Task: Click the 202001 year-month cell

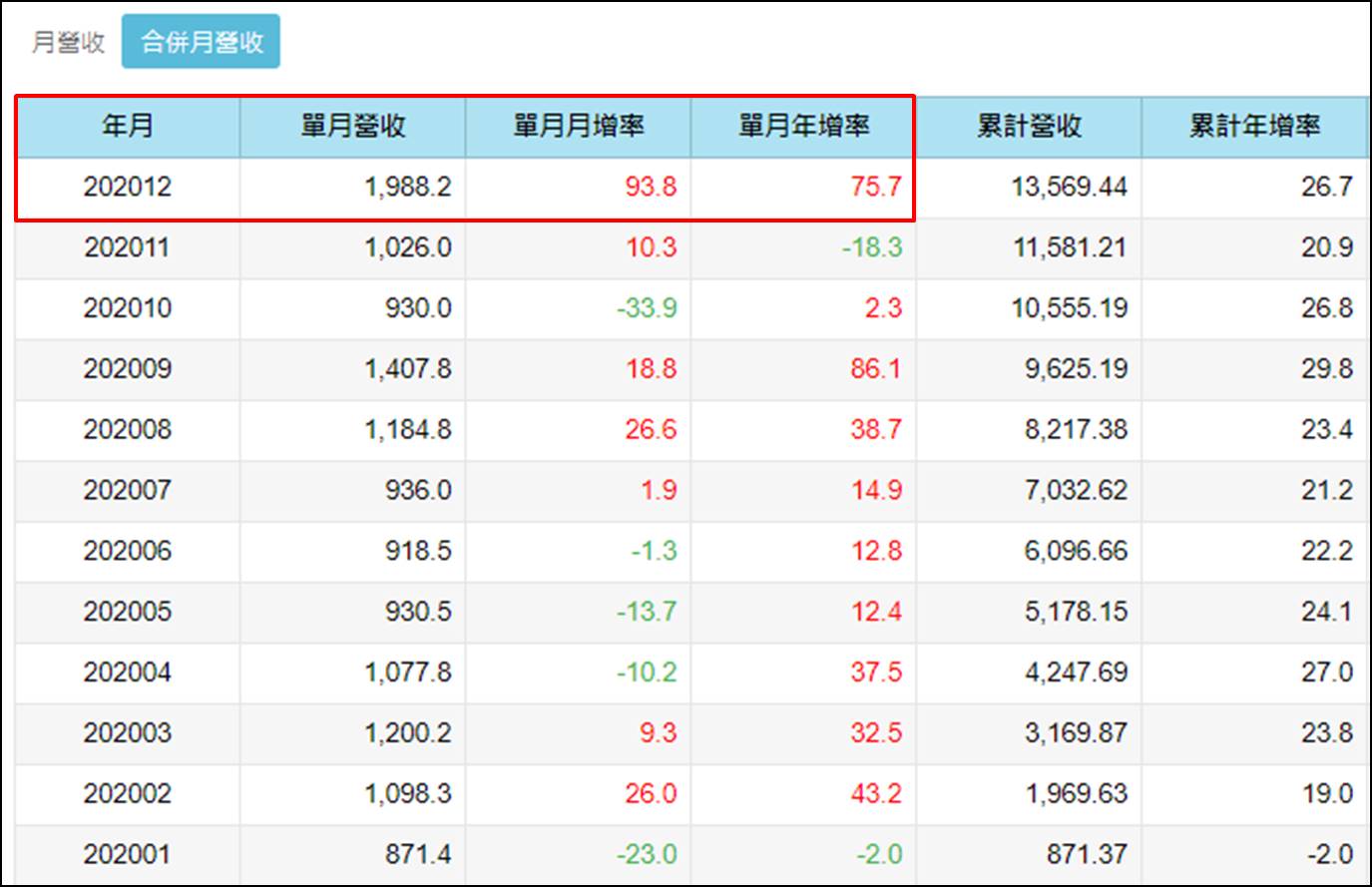Action: click(x=125, y=853)
